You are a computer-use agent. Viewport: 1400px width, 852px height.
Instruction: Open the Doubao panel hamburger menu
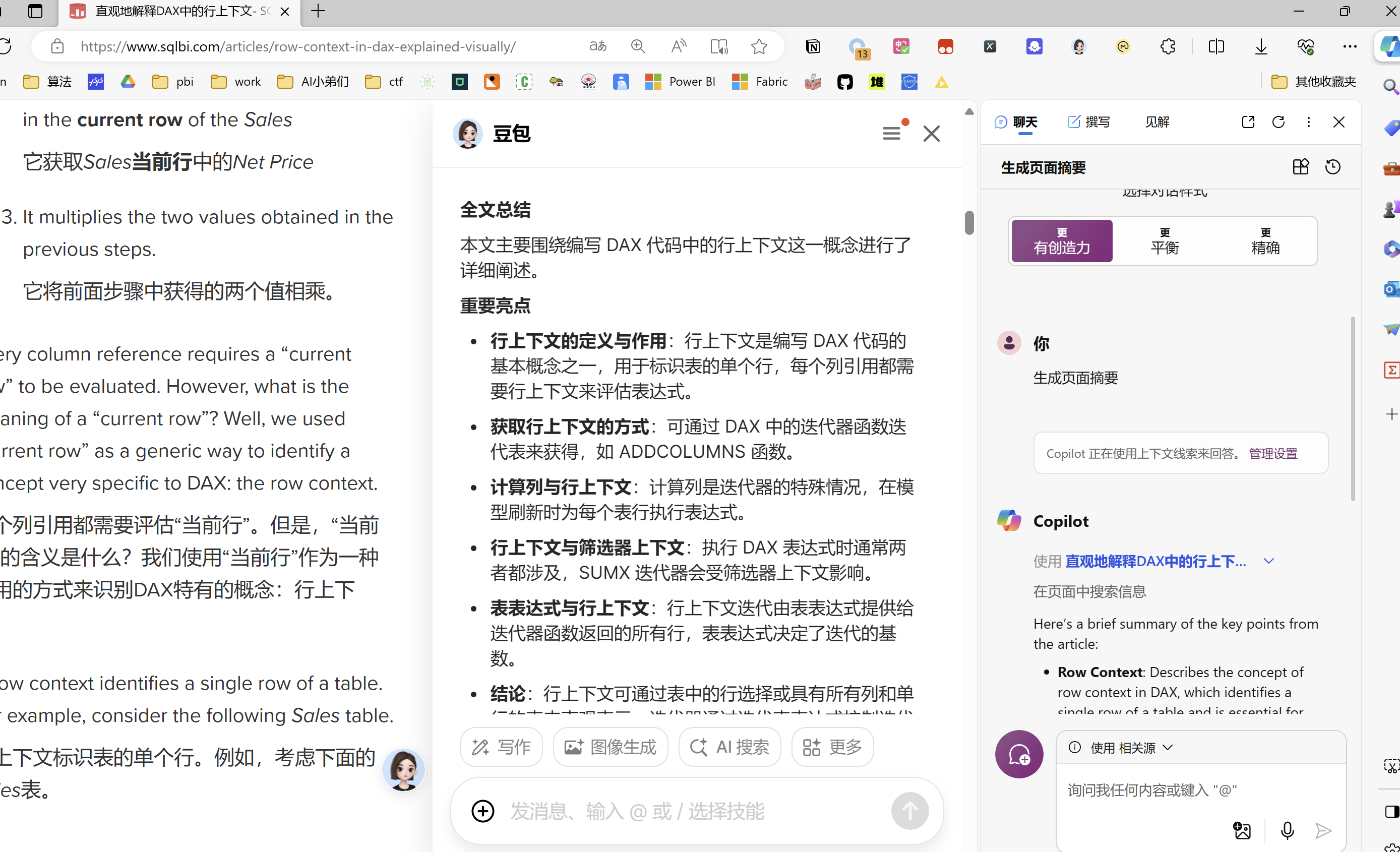tap(891, 134)
